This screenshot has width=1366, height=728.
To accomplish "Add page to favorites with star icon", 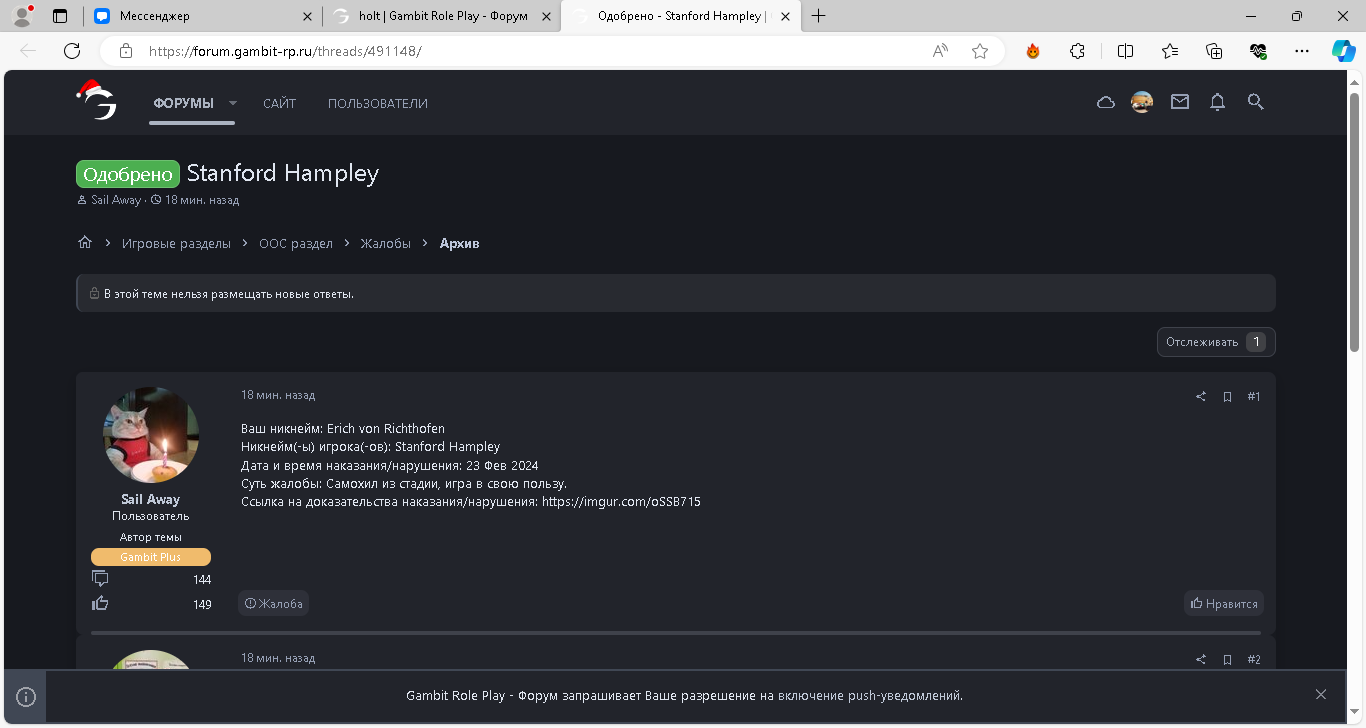I will pos(980,51).
